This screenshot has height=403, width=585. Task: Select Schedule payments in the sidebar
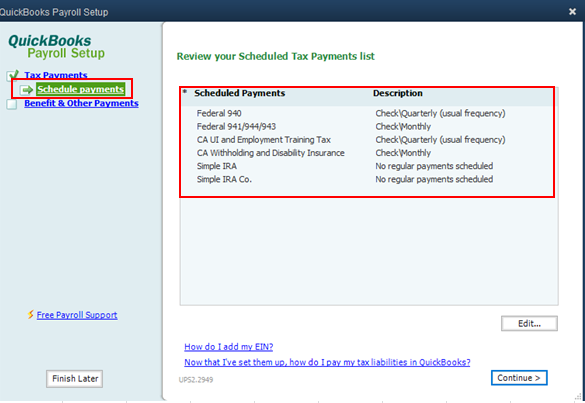81,89
